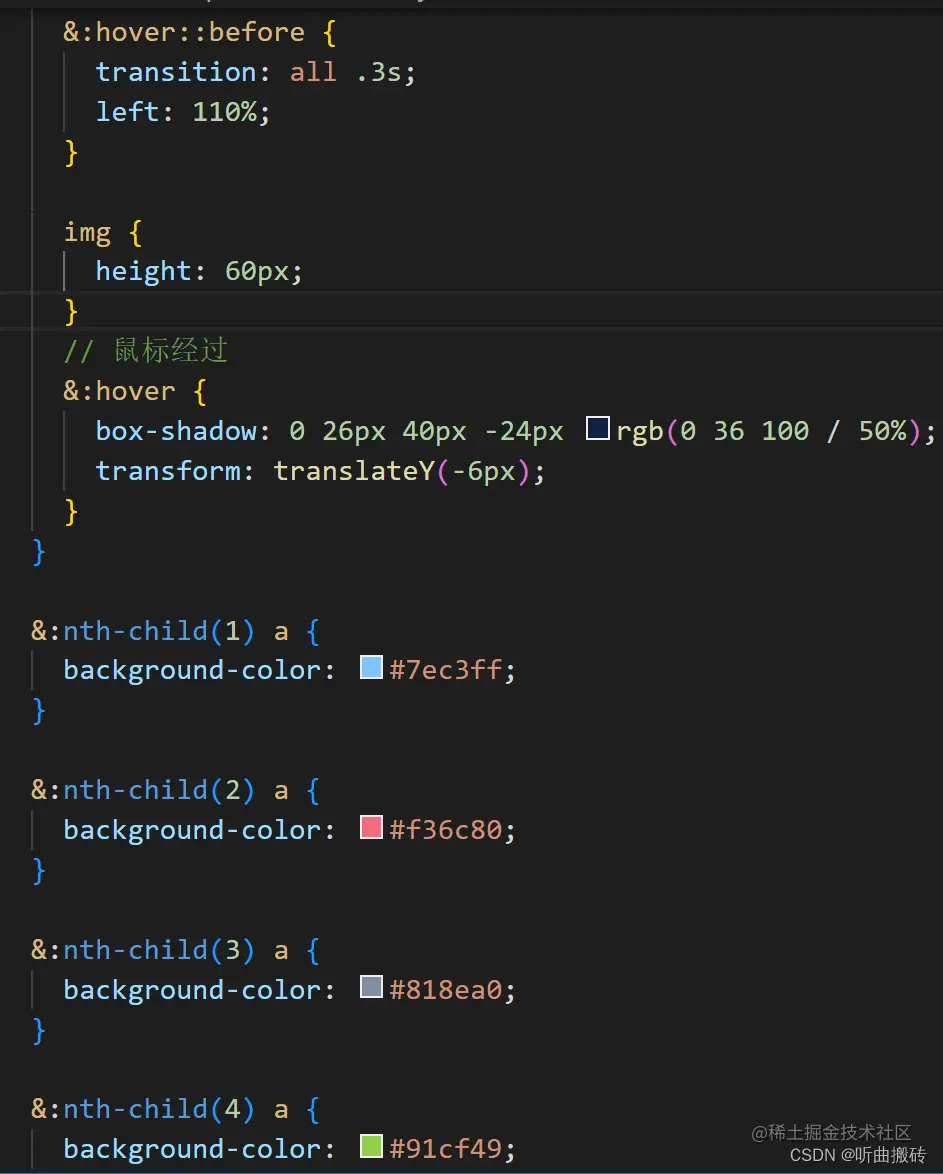This screenshot has width=943, height=1174.
Task: Click the '&:nth-child(1) a' selector
Action: pos(160,631)
